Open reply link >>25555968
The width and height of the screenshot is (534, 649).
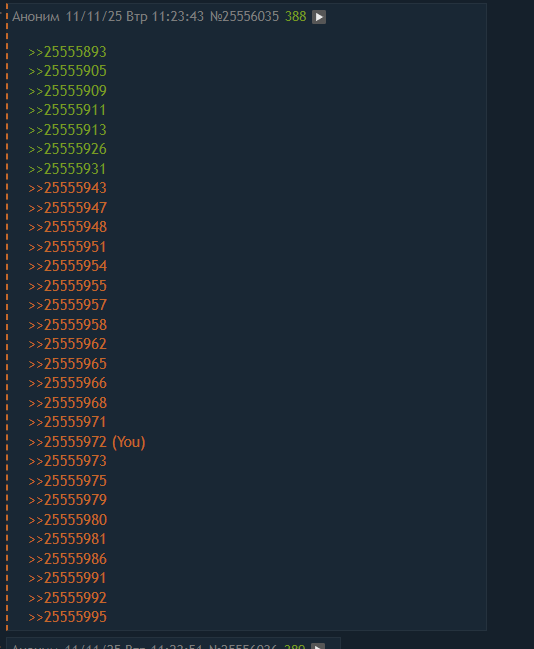[x=67, y=403]
